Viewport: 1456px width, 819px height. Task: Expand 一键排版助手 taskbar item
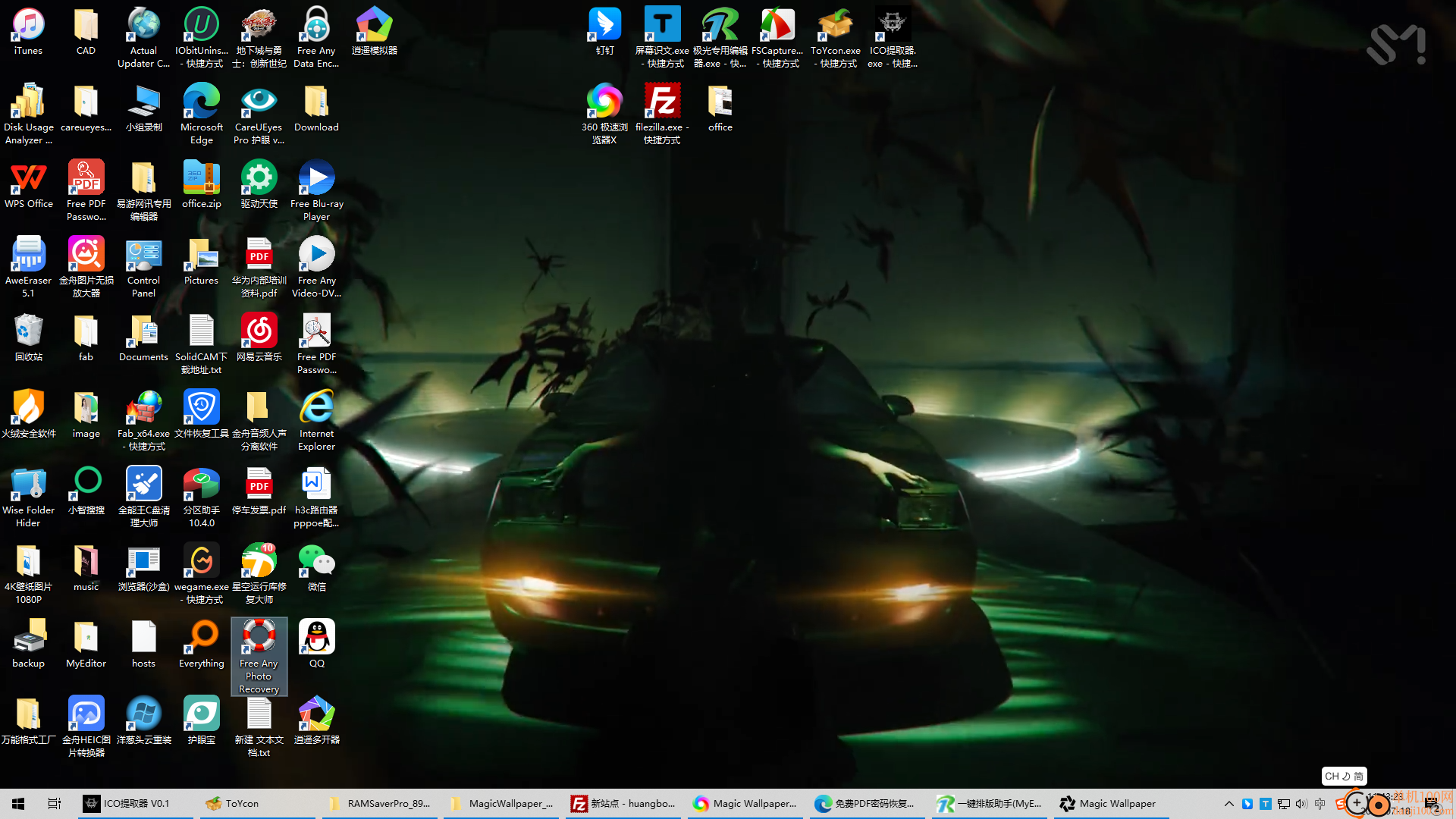point(989,803)
